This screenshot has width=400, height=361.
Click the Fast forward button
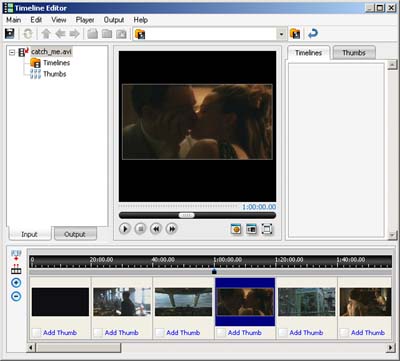coord(172,229)
